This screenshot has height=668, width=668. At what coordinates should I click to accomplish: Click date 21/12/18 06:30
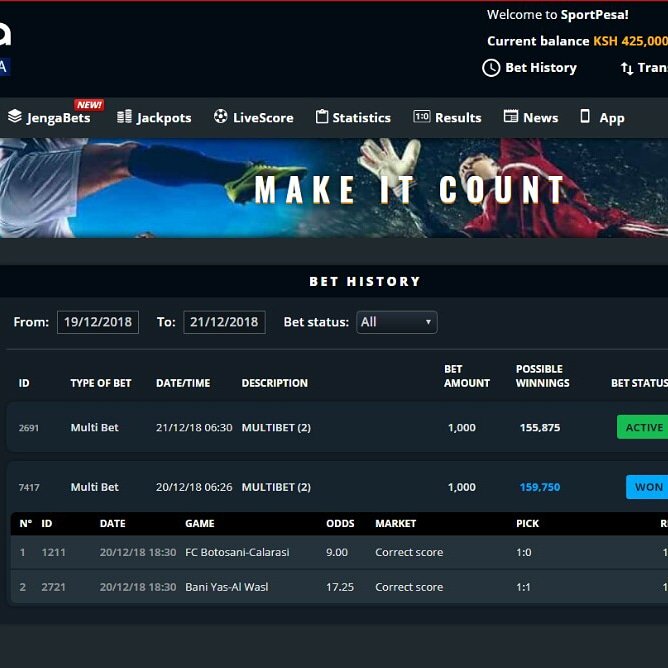(194, 427)
